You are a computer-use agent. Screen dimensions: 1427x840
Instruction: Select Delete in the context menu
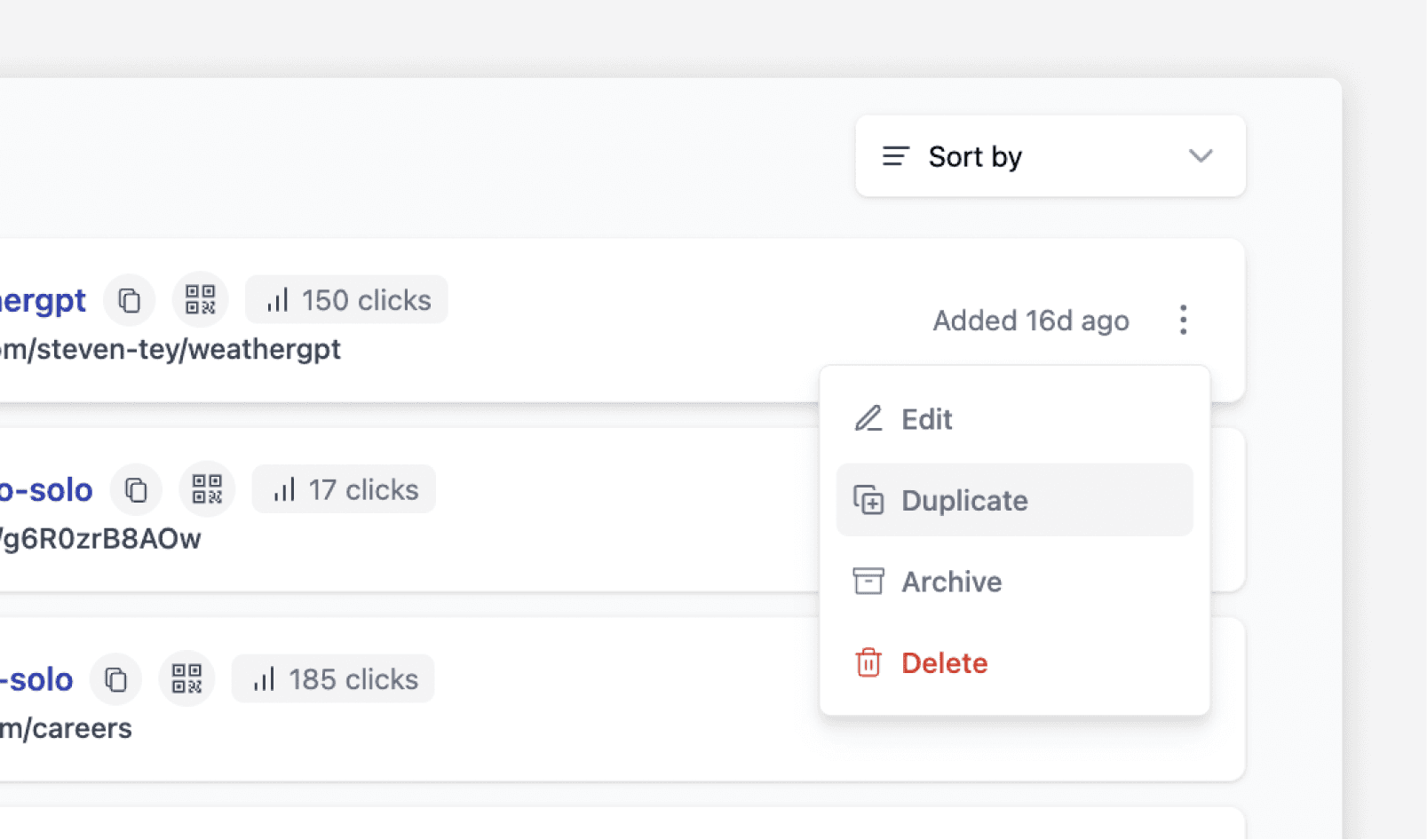click(x=1015, y=663)
